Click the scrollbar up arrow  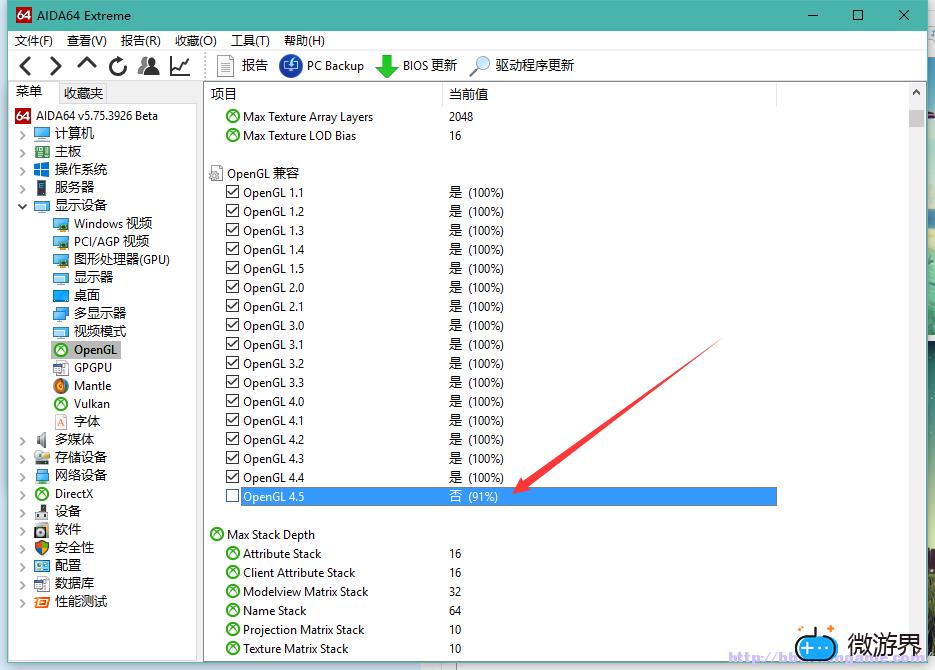(x=916, y=93)
